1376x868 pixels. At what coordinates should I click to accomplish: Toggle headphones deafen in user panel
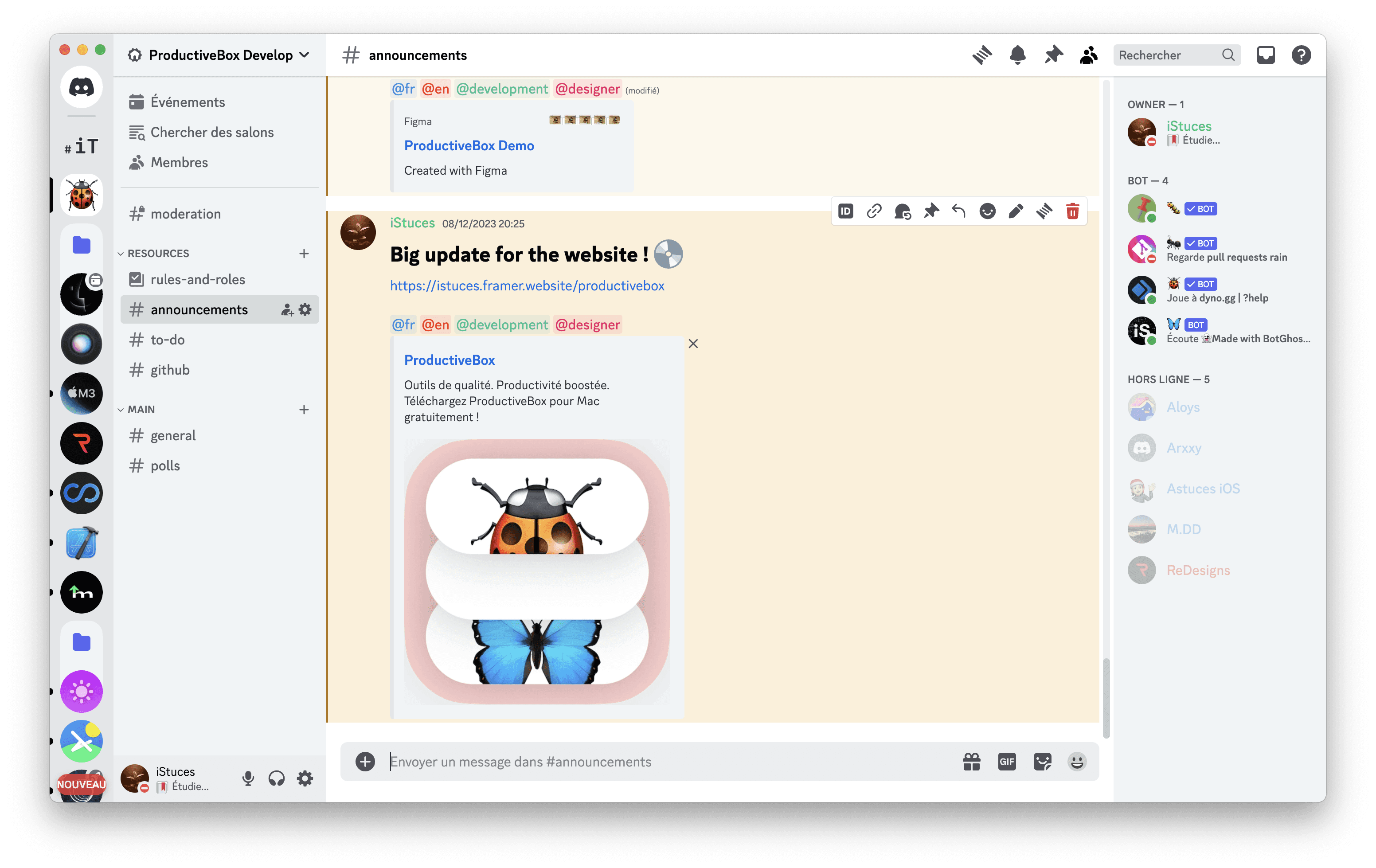click(x=277, y=778)
